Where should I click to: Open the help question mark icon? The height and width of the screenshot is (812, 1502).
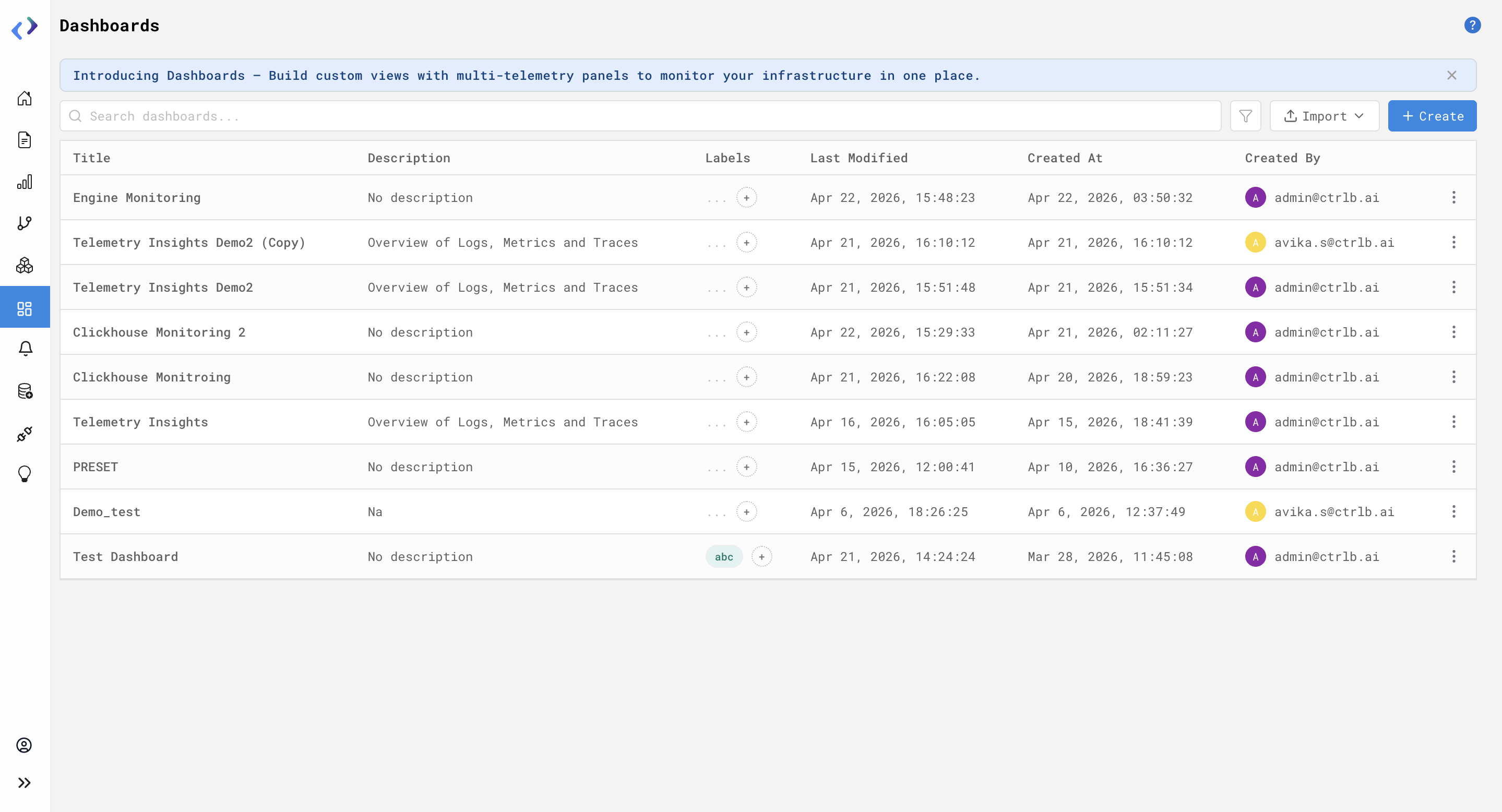click(x=1472, y=25)
